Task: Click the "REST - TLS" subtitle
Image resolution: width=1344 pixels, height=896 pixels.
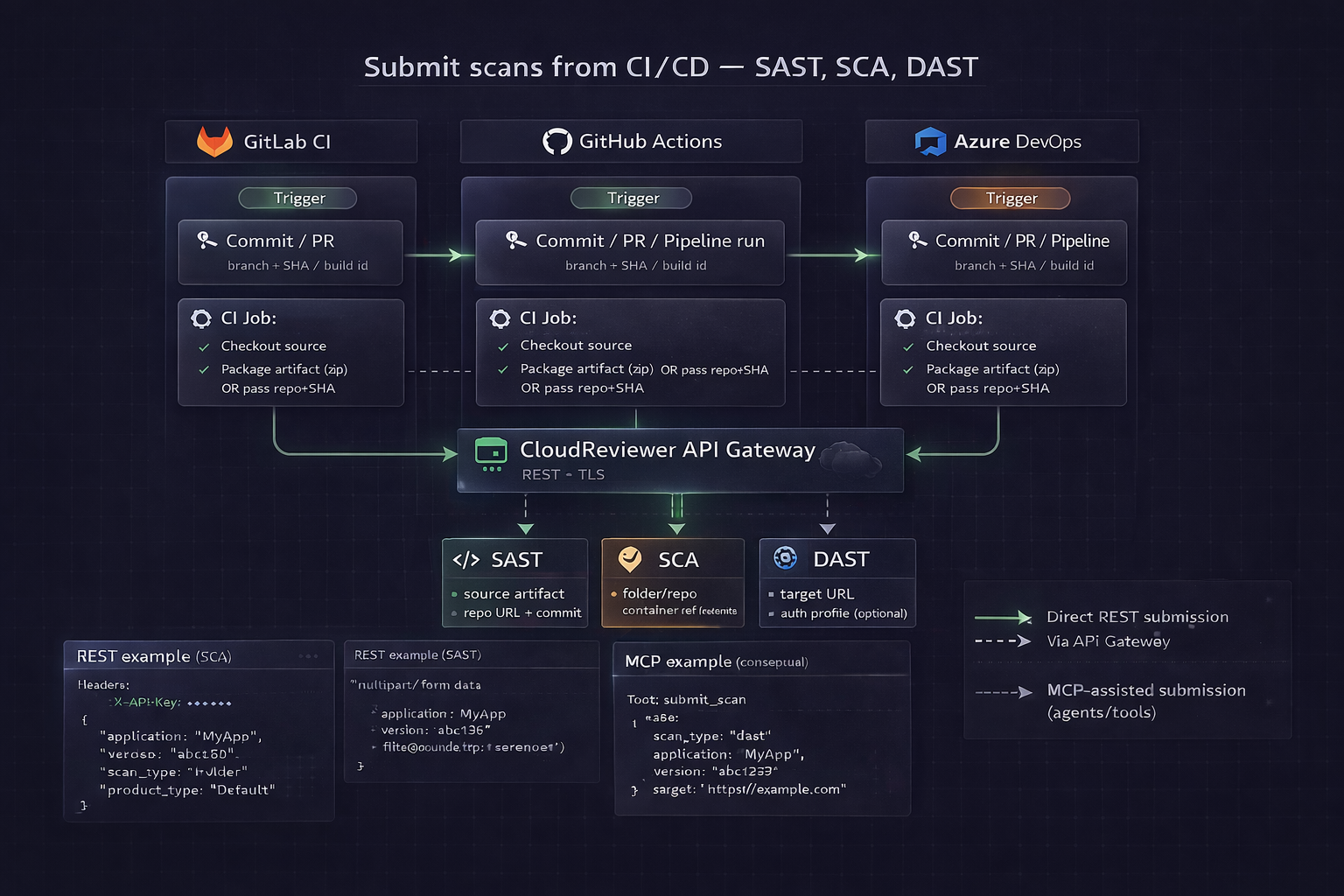Action: (x=563, y=474)
